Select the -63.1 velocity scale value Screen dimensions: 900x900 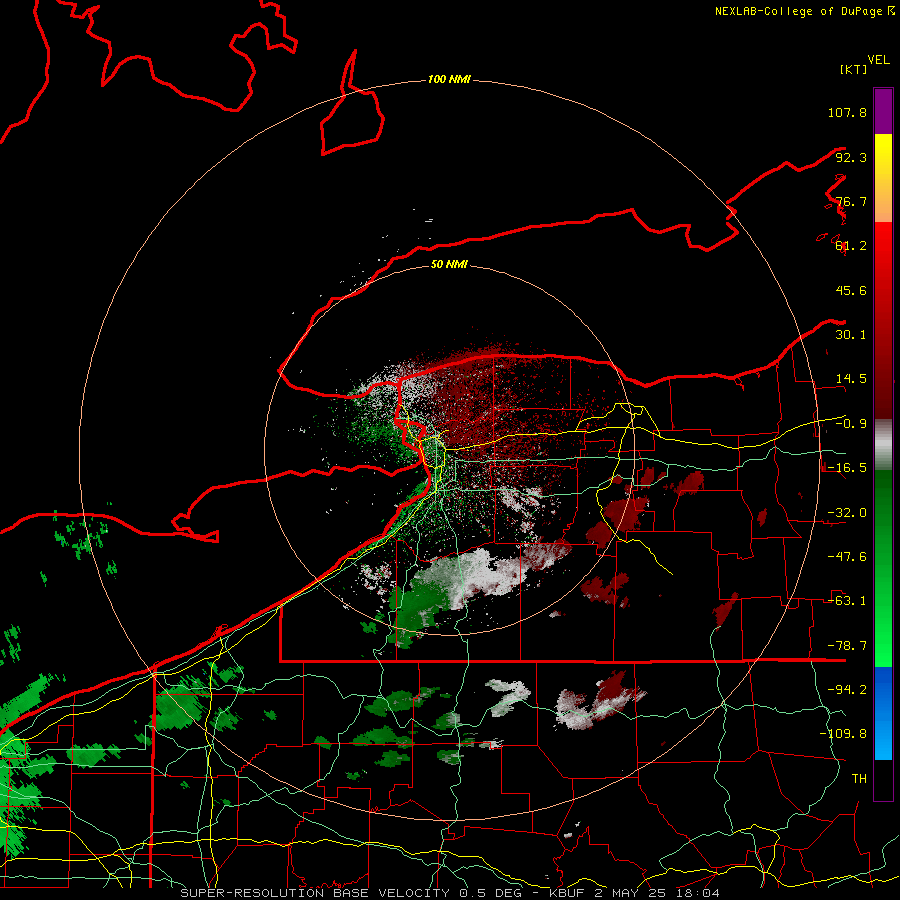(847, 600)
